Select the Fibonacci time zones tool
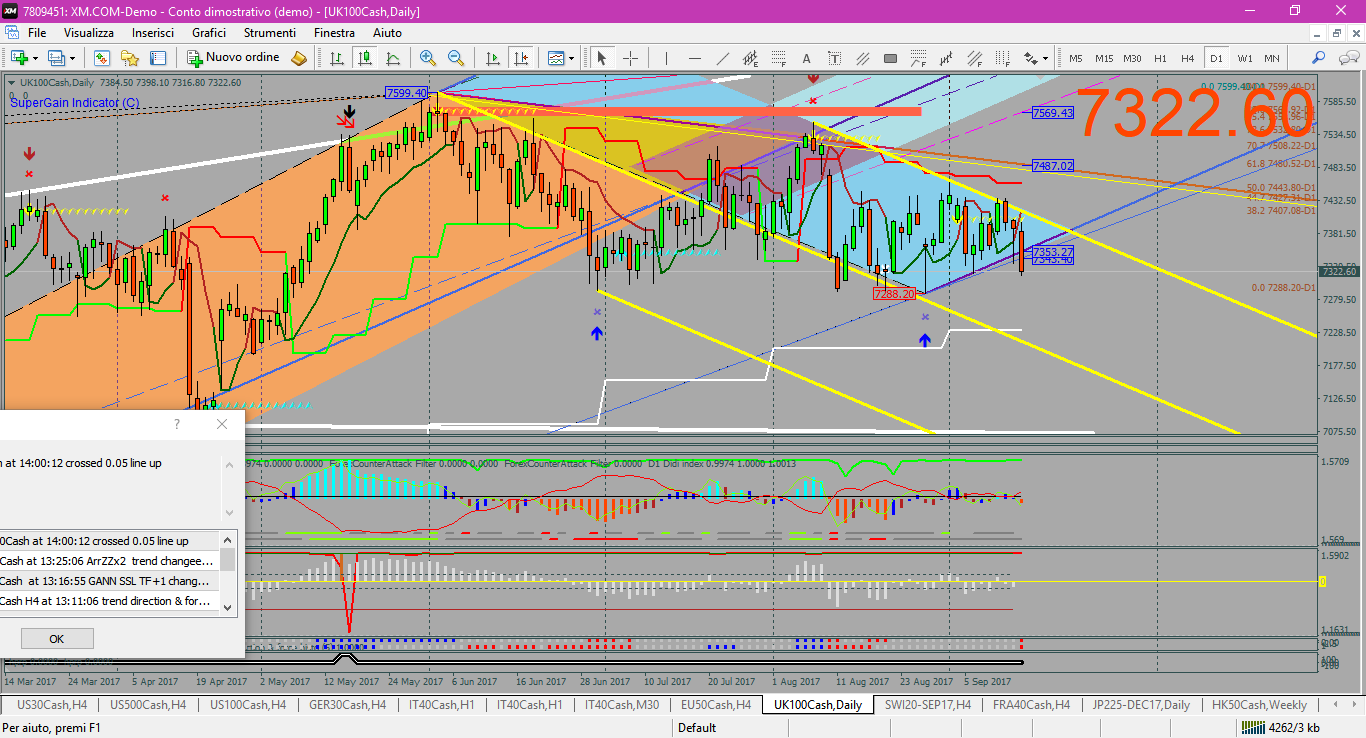Viewport: 1366px width, 738px height. (1003, 58)
